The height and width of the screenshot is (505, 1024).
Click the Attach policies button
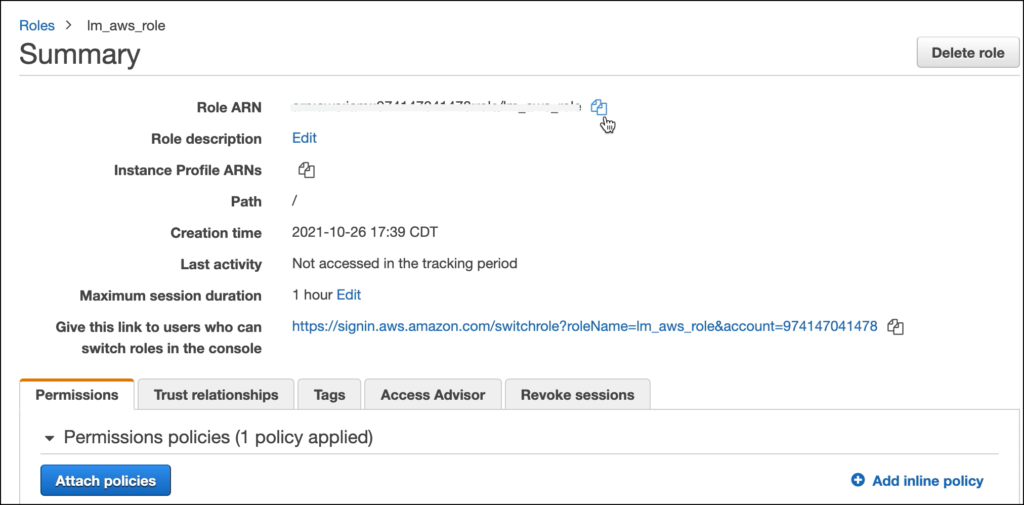(106, 481)
